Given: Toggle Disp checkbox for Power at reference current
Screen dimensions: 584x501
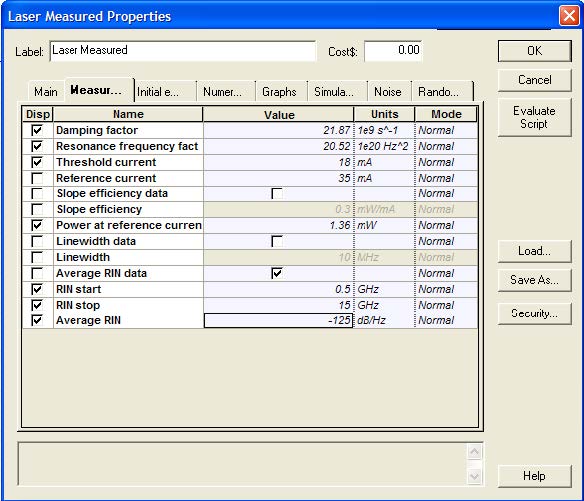Looking at the screenshot, I should coord(37,225).
